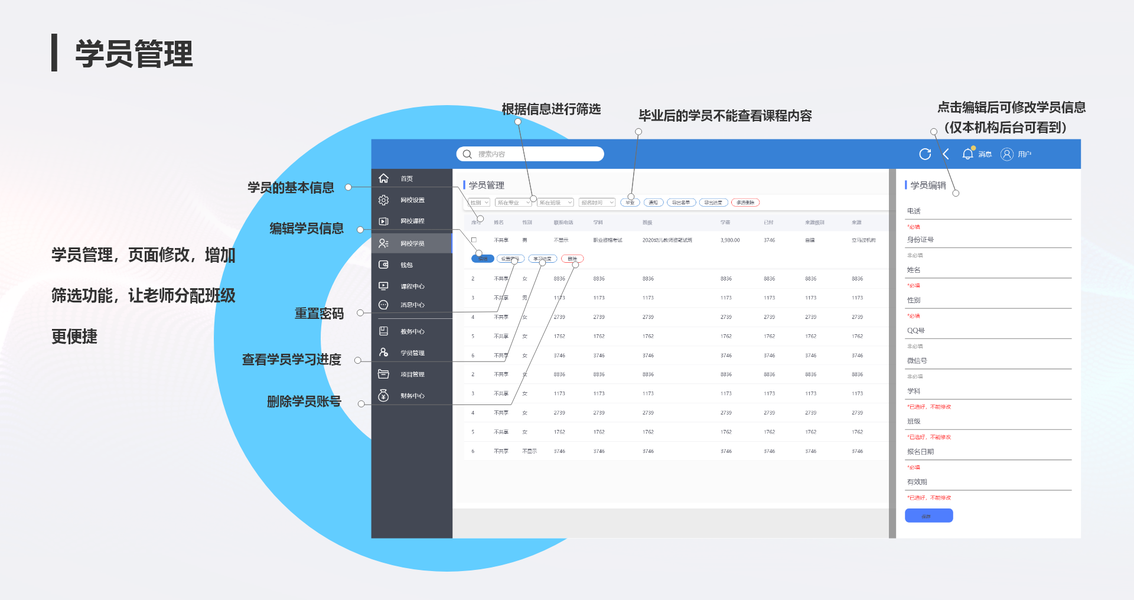
Task: Click the 搜索内容 search field
Action: click(530, 154)
